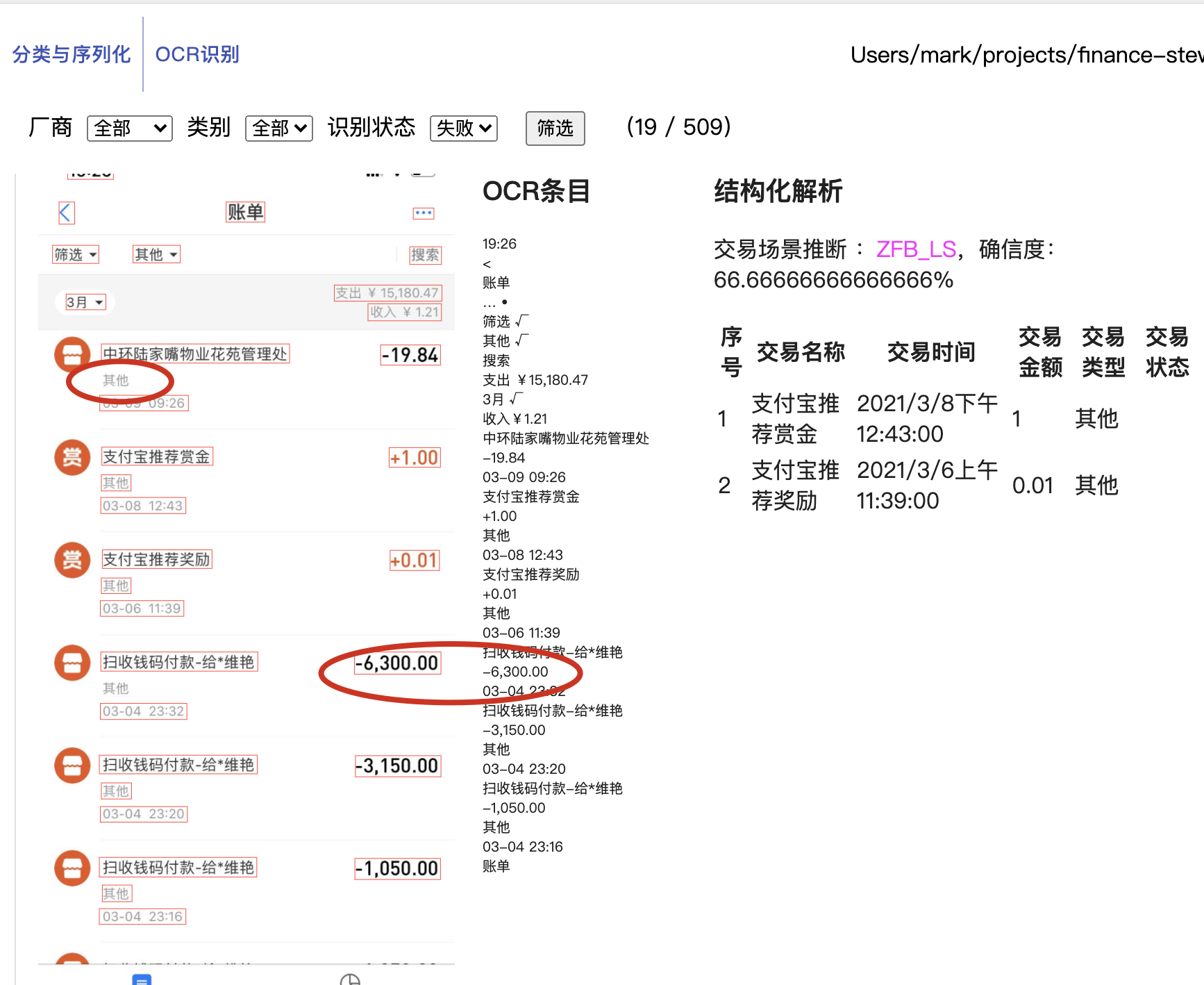The image size is (1204, 985).
Task: Click the 中环陆家嘴物业花苑管理处 entry title
Action: [195, 354]
